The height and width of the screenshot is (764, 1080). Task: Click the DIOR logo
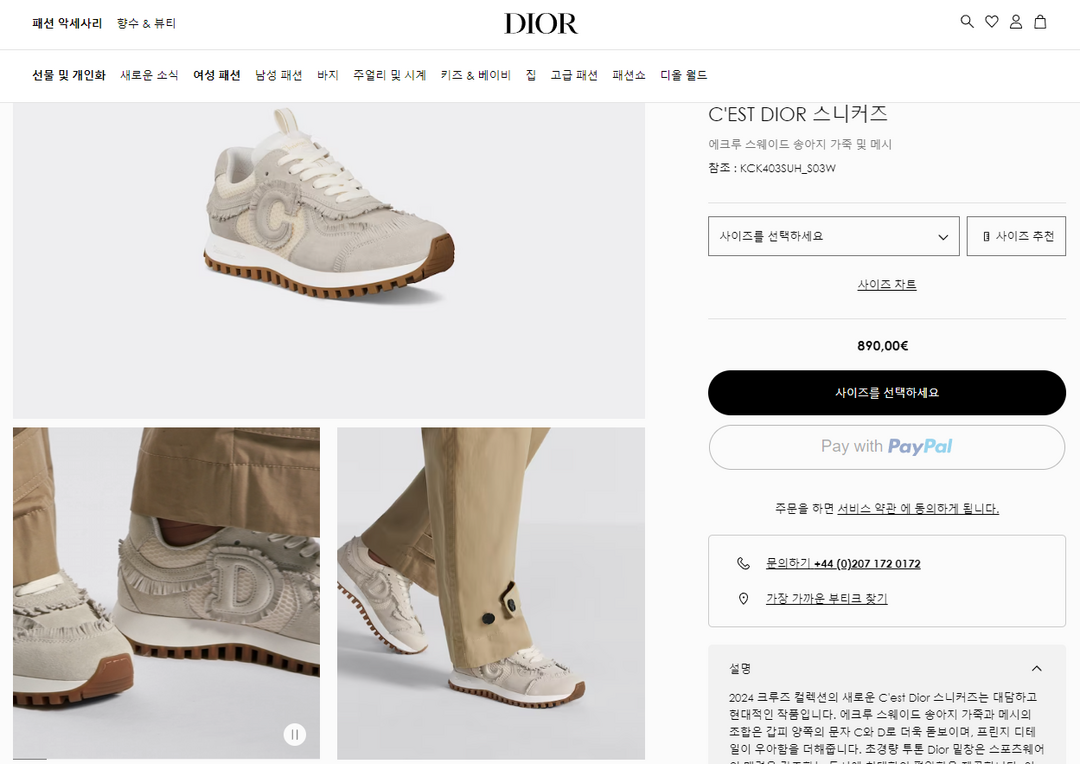541,23
